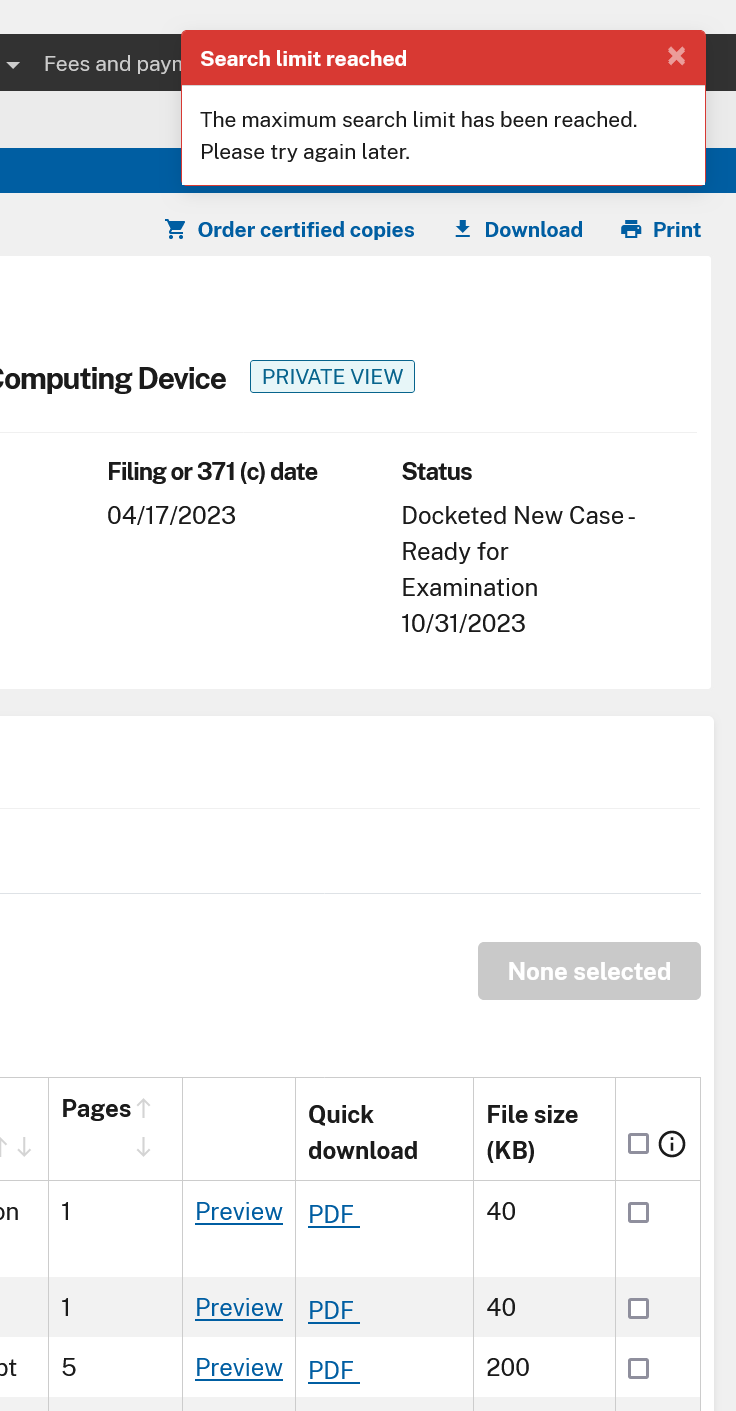
Task: Click the None selected button
Action: (x=589, y=971)
